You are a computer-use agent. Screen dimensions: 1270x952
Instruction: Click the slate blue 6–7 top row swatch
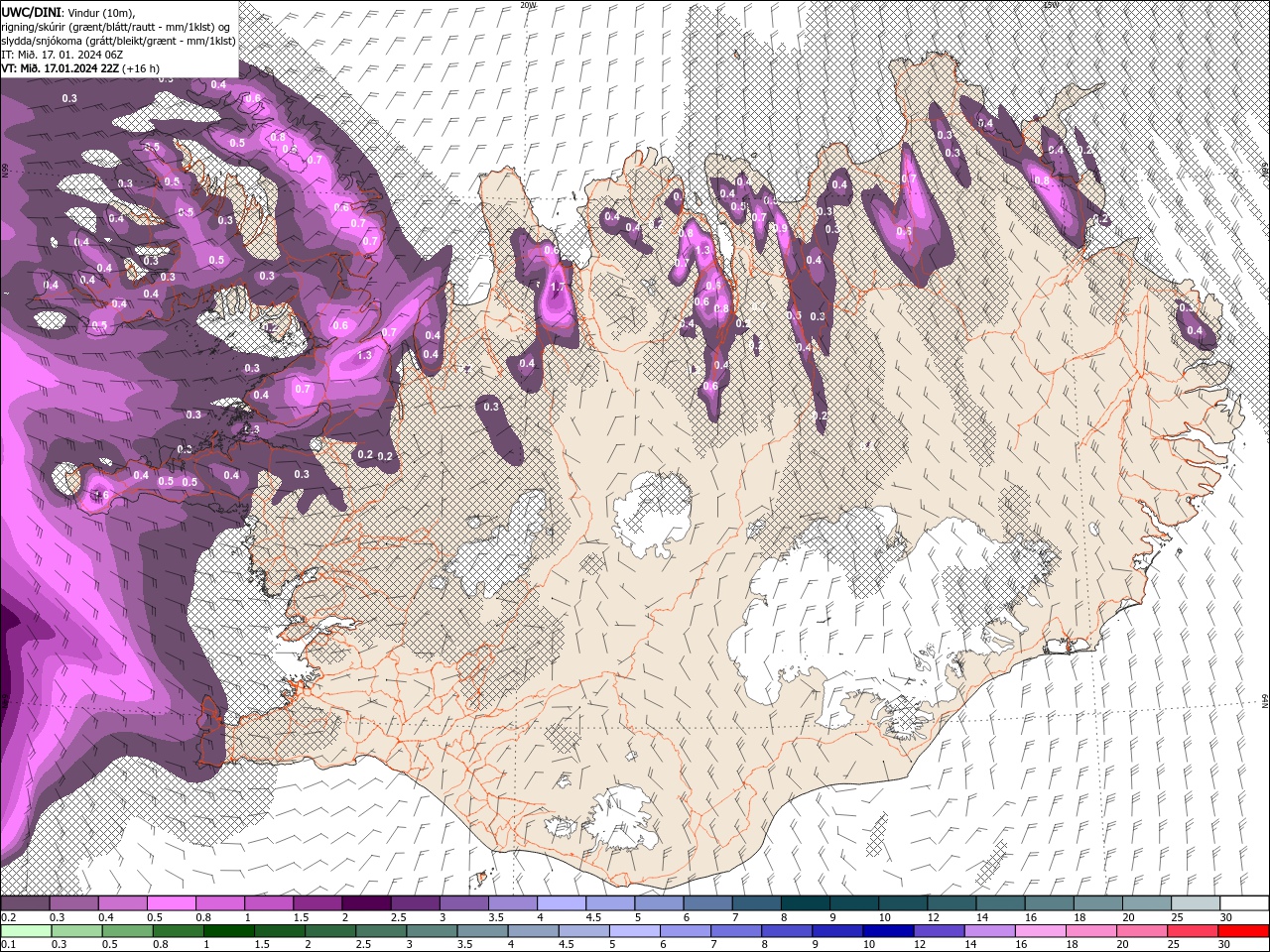click(x=707, y=903)
